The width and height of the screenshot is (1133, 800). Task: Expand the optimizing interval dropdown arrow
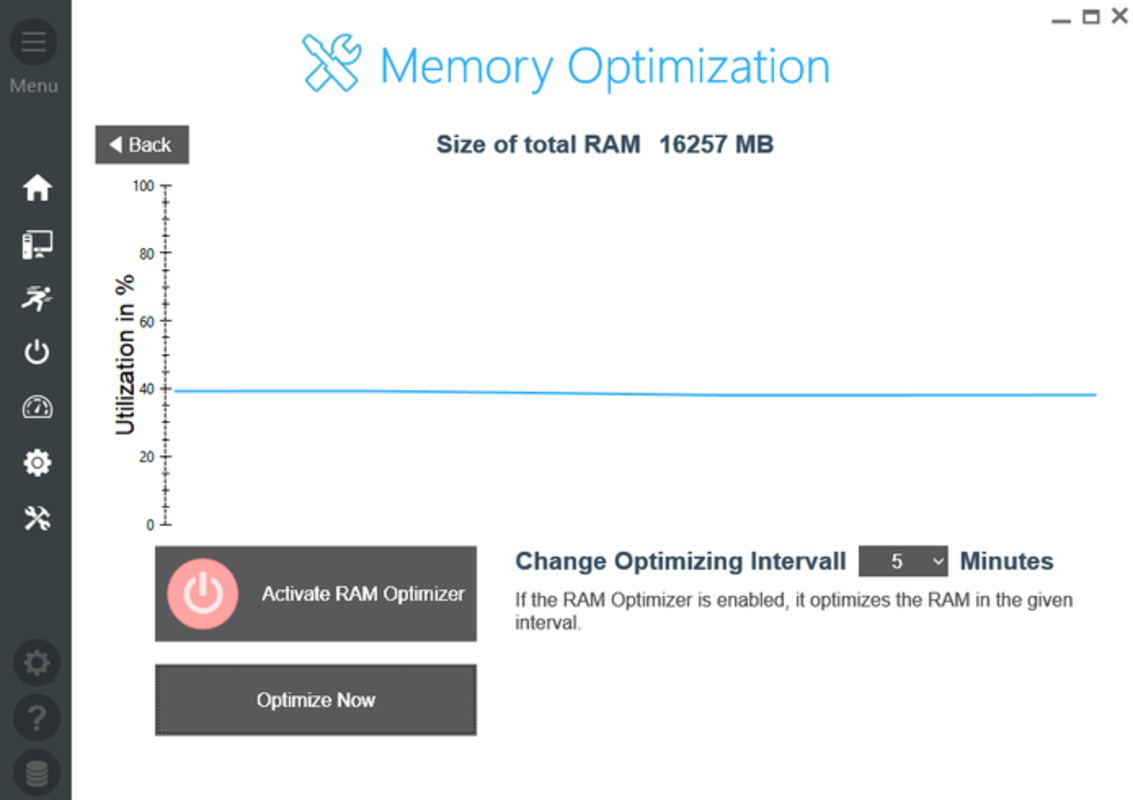click(938, 561)
